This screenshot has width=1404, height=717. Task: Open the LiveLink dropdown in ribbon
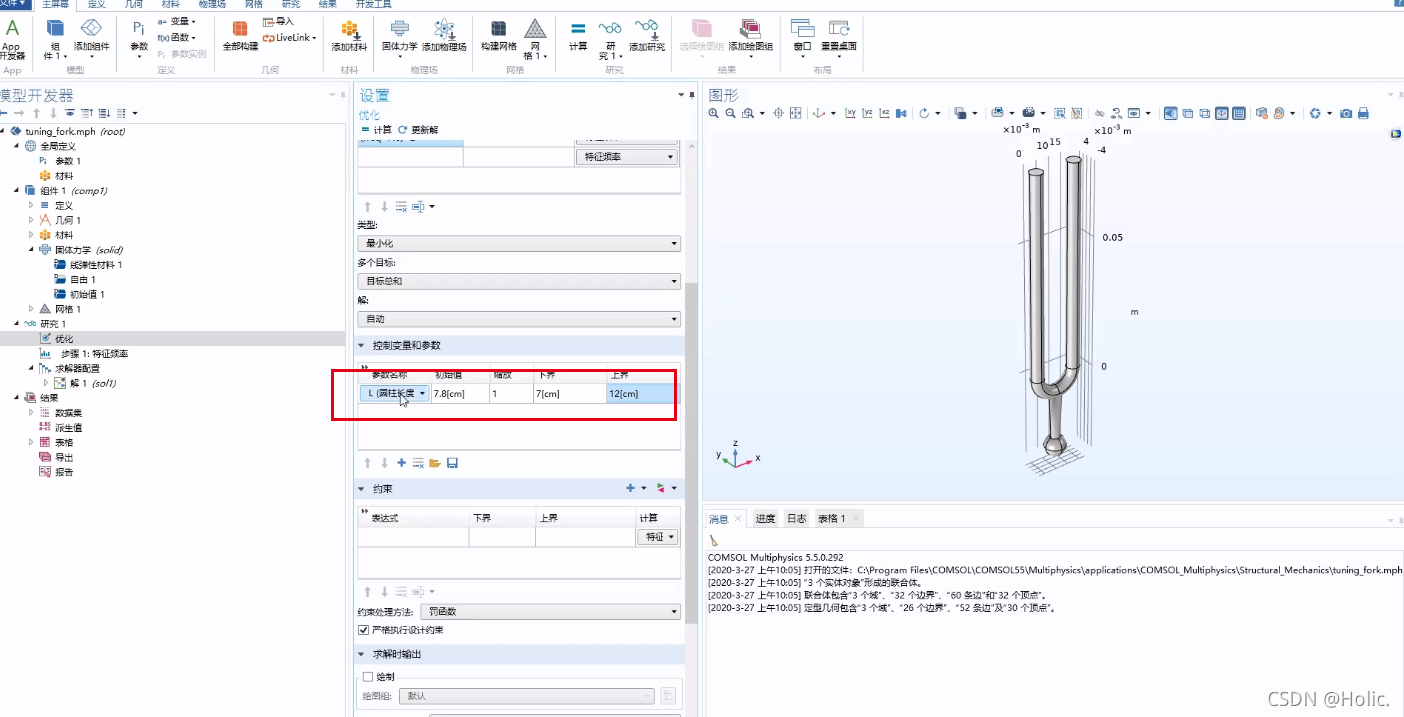(290, 38)
